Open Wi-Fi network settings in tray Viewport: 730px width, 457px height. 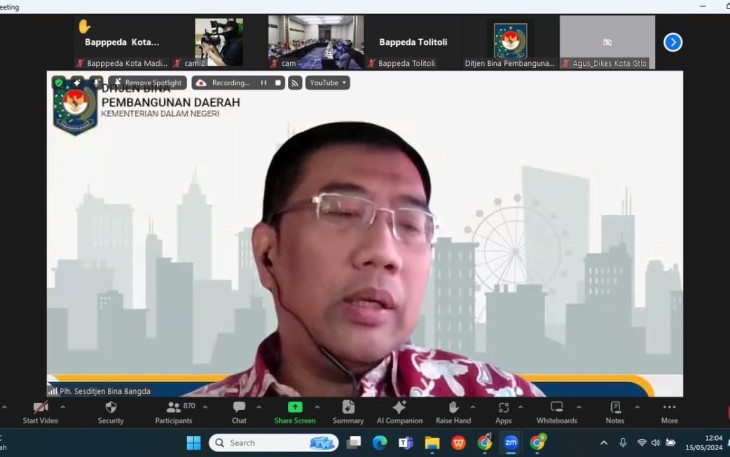[x=642, y=443]
